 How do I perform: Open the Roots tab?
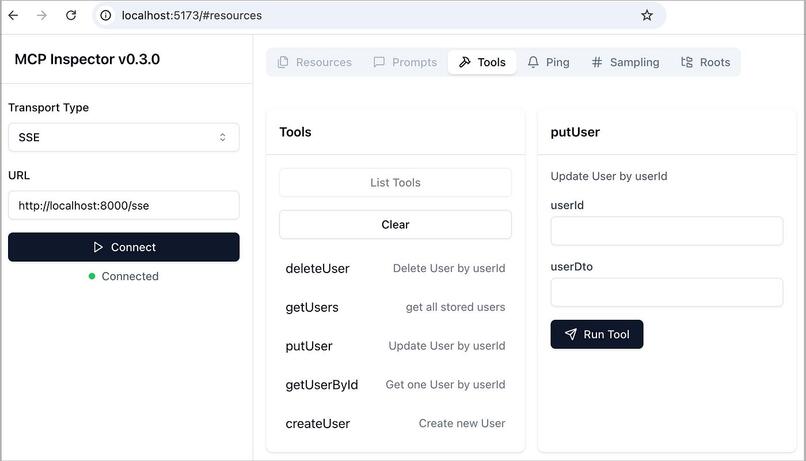click(x=705, y=62)
